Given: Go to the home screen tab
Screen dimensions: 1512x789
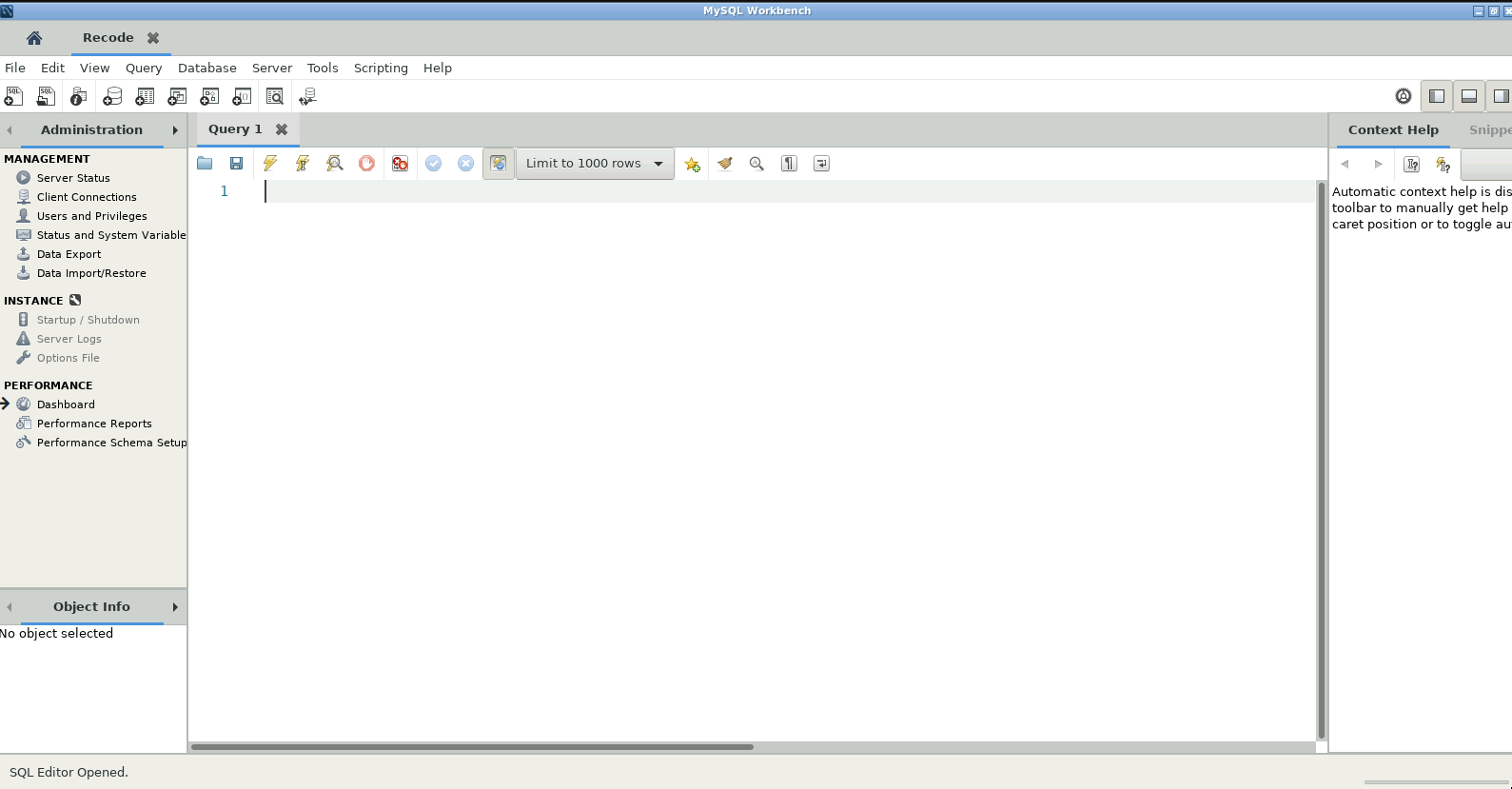Looking at the screenshot, I should [34, 38].
